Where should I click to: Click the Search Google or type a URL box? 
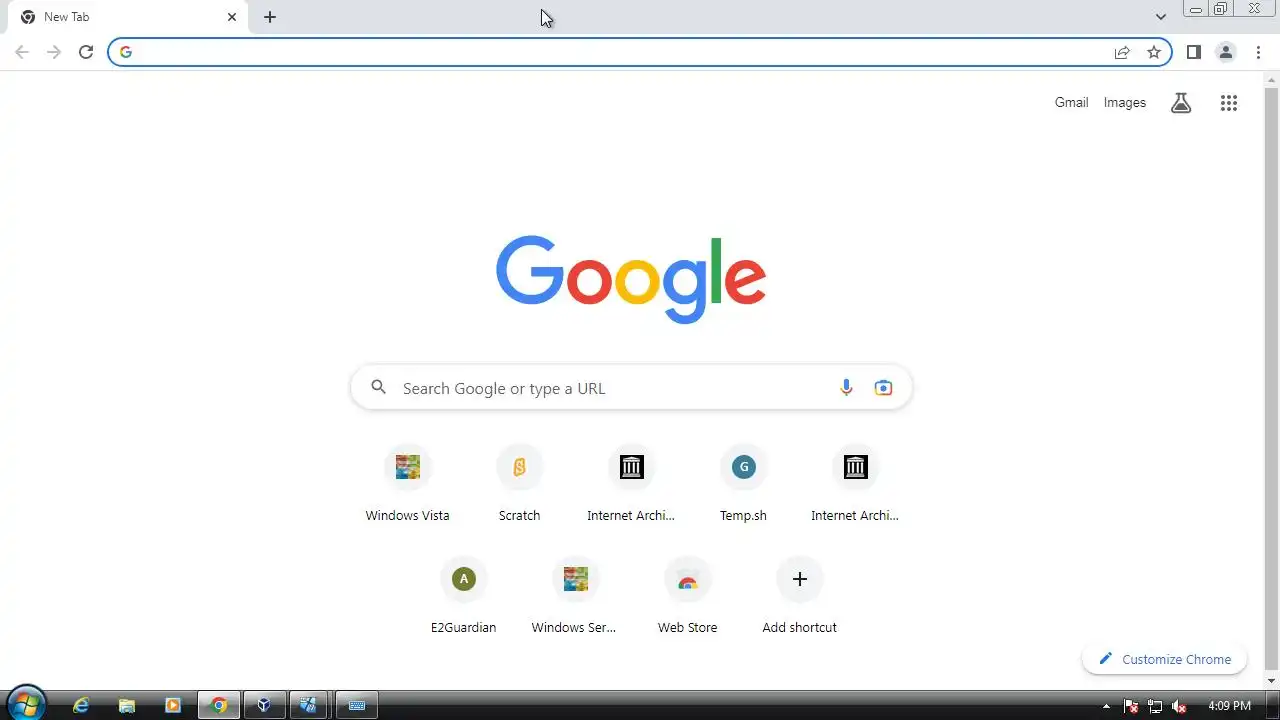pos(631,388)
